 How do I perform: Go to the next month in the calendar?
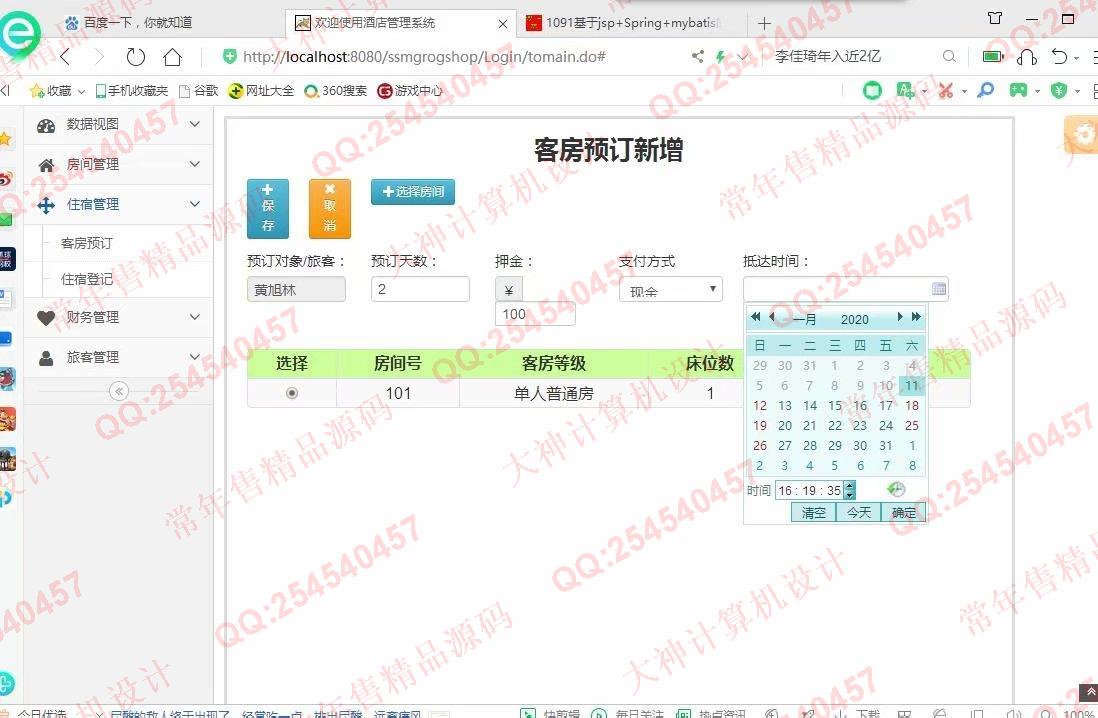900,317
